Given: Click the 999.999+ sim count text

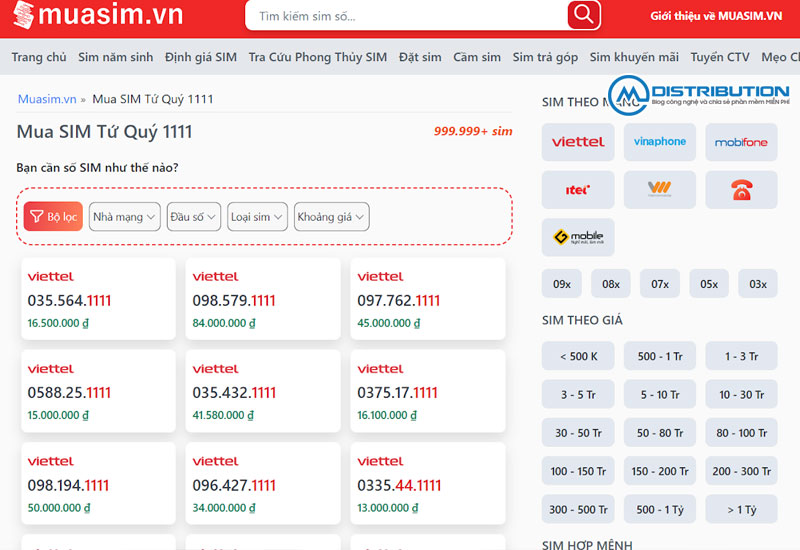Looking at the screenshot, I should 473,131.
